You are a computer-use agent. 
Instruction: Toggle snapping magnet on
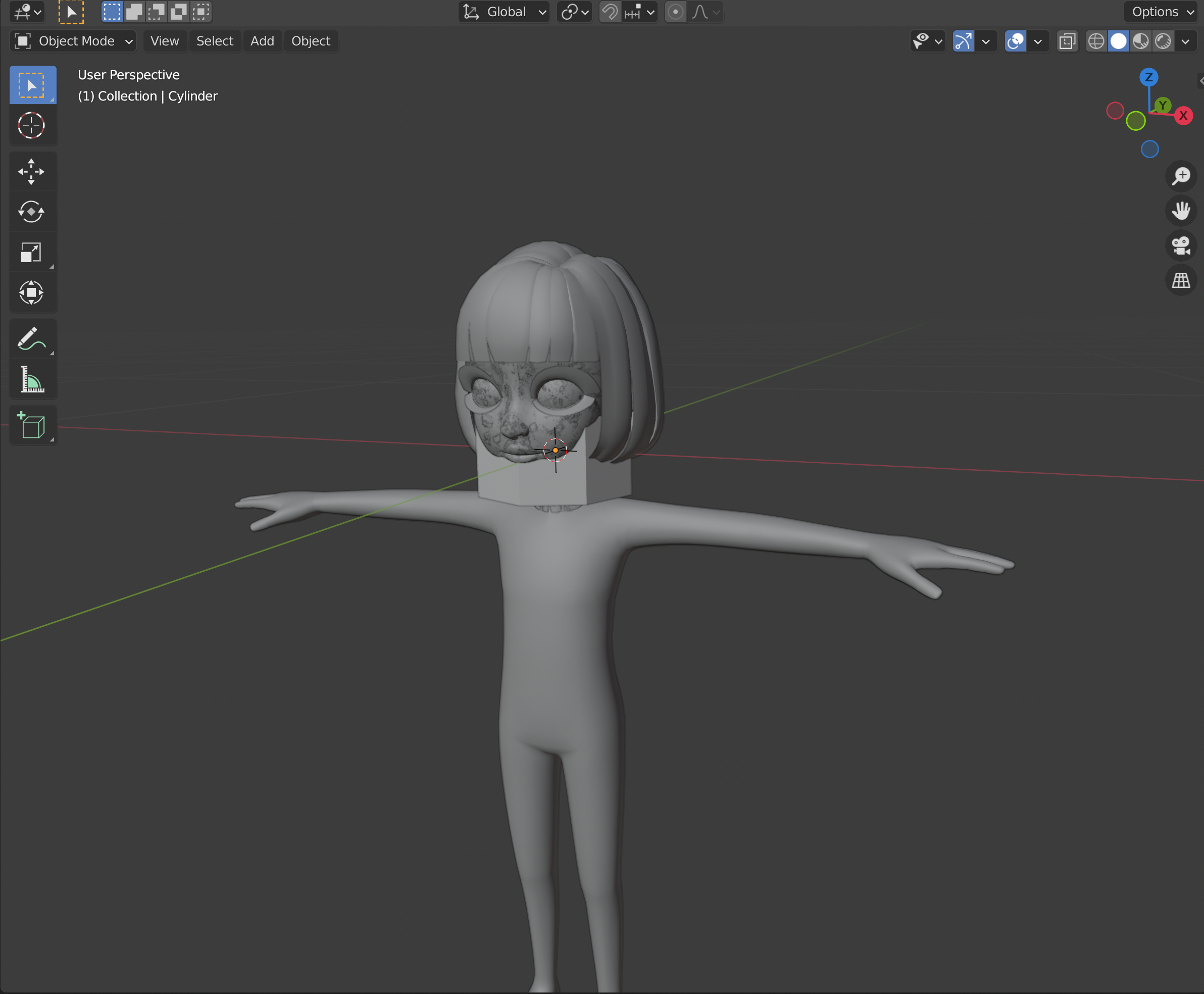pos(610,12)
